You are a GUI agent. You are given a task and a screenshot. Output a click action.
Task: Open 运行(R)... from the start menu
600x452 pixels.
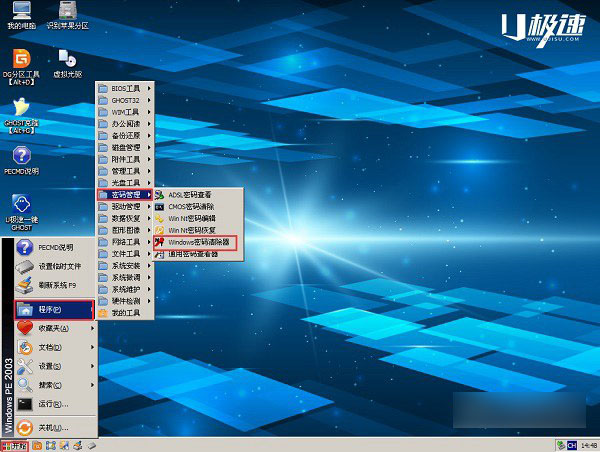55,404
